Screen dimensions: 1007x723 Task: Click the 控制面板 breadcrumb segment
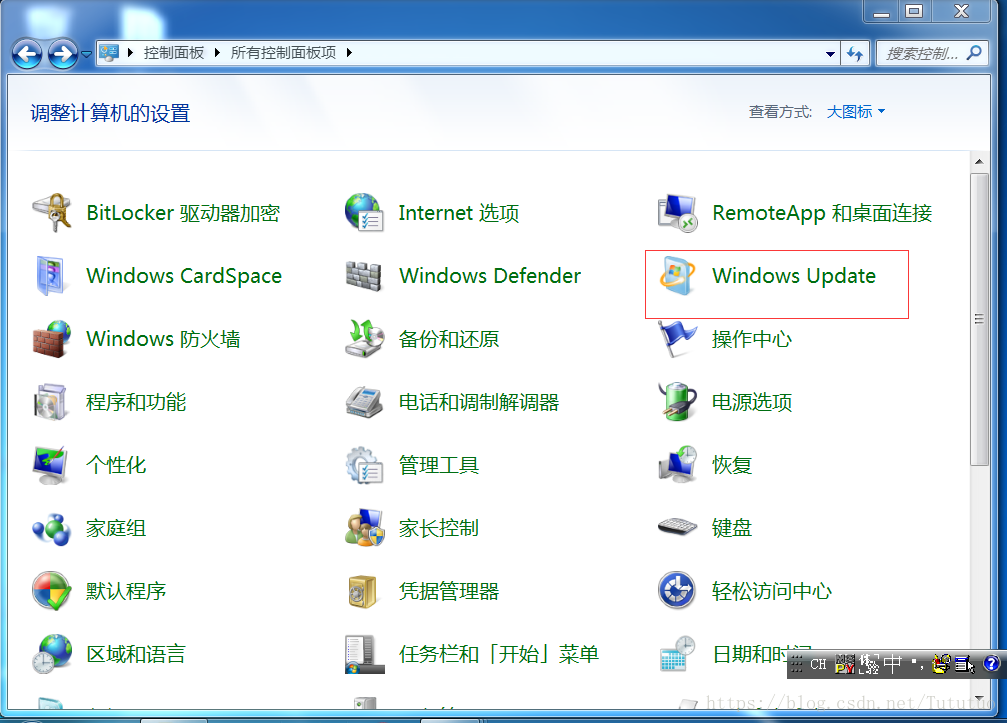pyautogui.click(x=174, y=53)
